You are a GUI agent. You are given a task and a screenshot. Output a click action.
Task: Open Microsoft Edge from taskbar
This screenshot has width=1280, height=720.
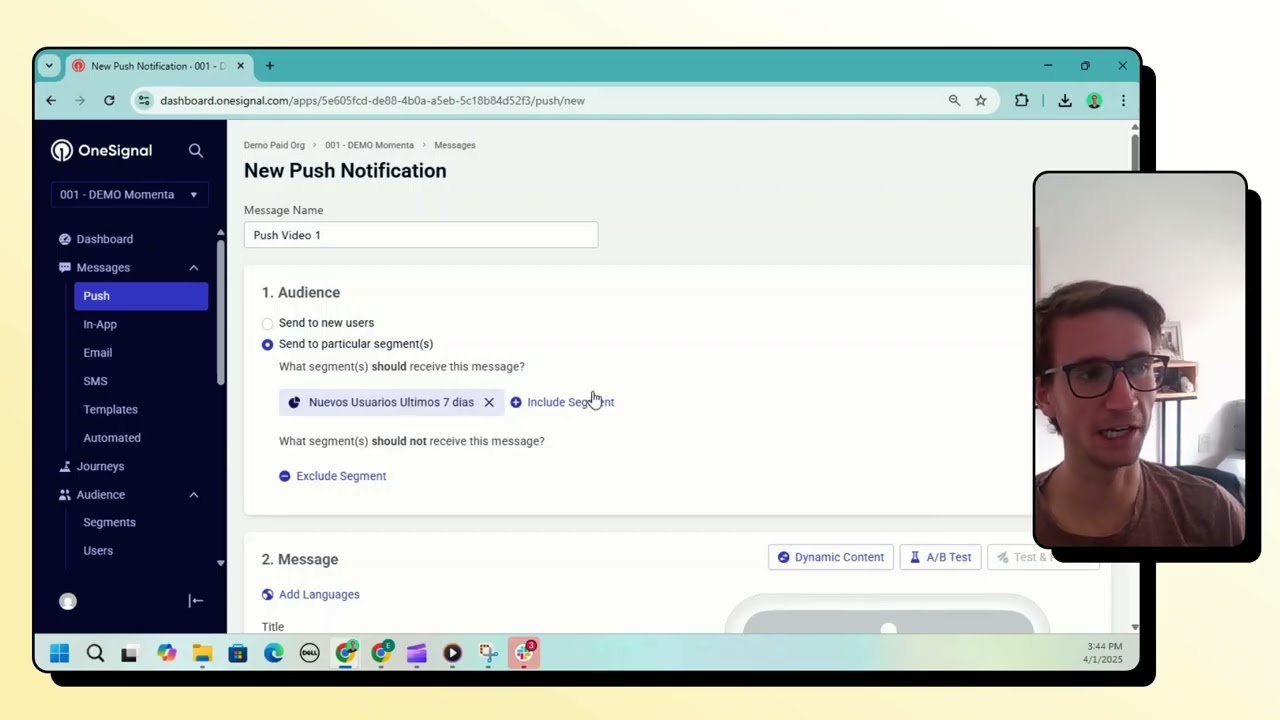click(x=274, y=653)
